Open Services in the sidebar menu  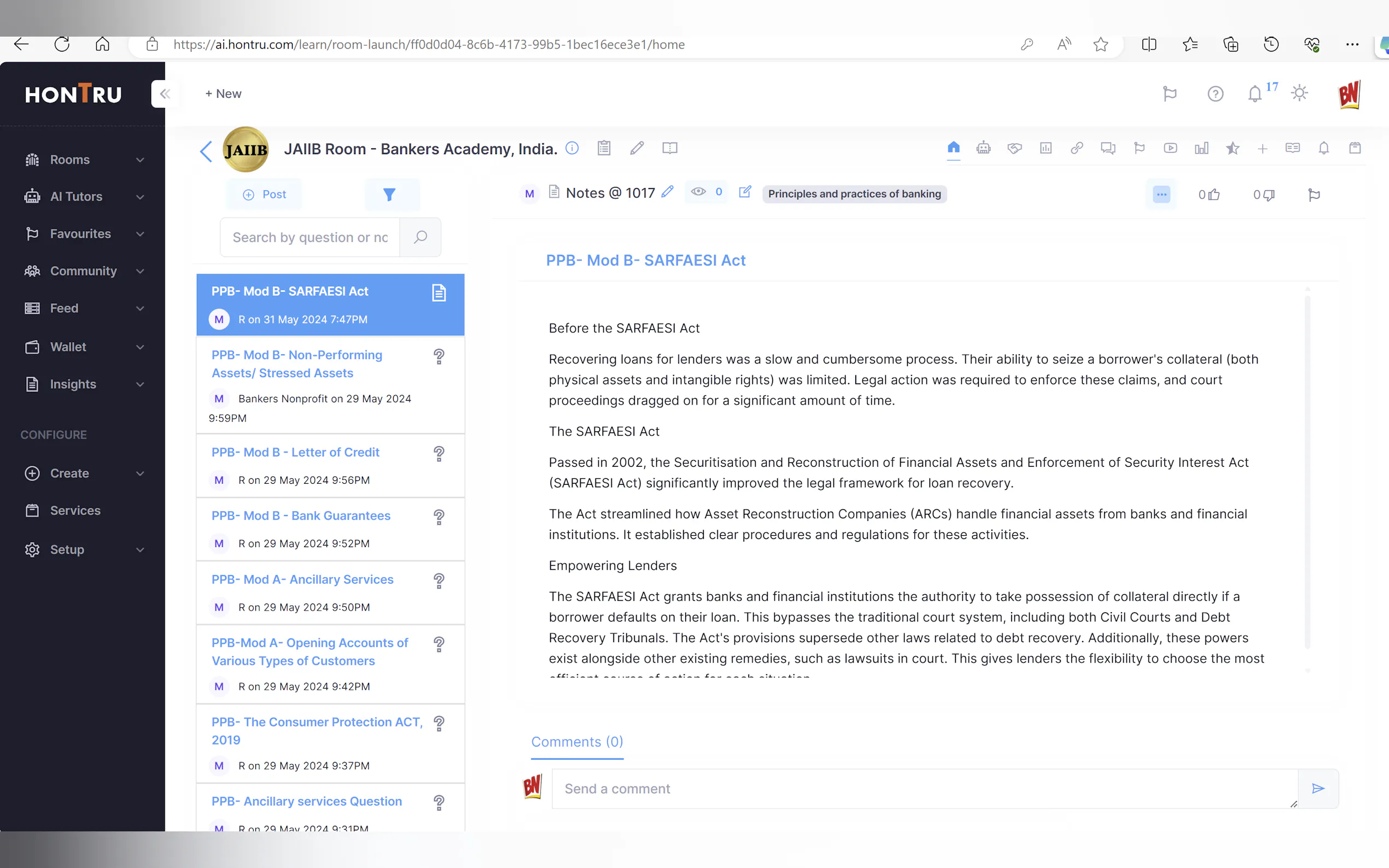75,511
